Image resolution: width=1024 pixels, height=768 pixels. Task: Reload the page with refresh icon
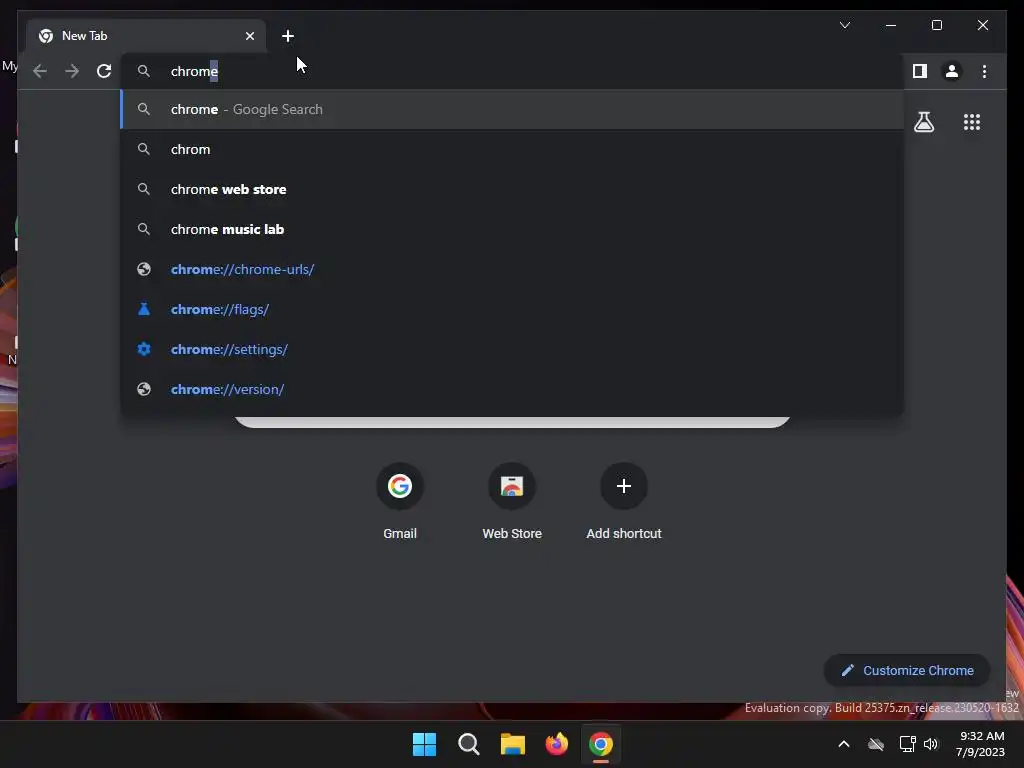coord(104,71)
